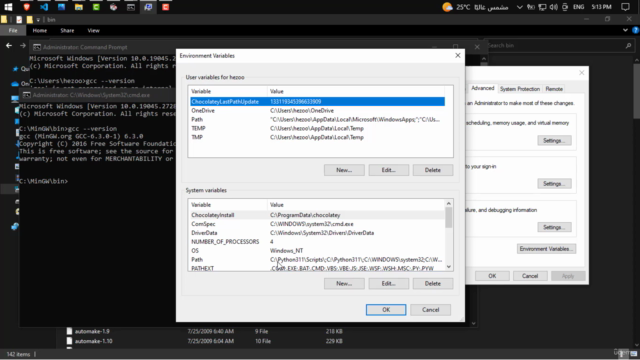Click New under user variables
The height and width of the screenshot is (360, 640).
pos(344,170)
